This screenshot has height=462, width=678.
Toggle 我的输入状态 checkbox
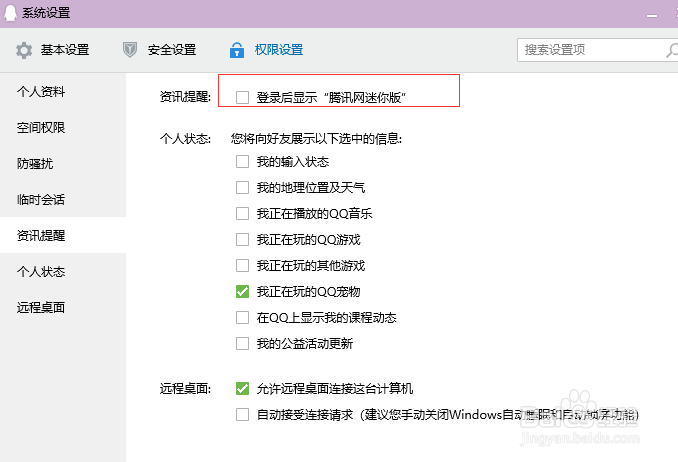coord(242,162)
